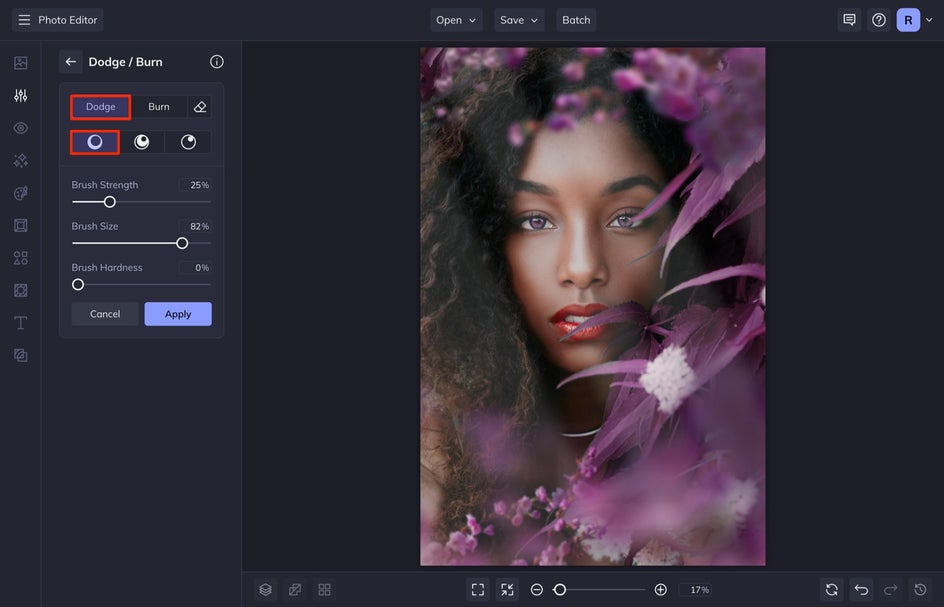This screenshot has width=944, height=607.
Task: Open the help question mark icon
Action: (x=879, y=20)
